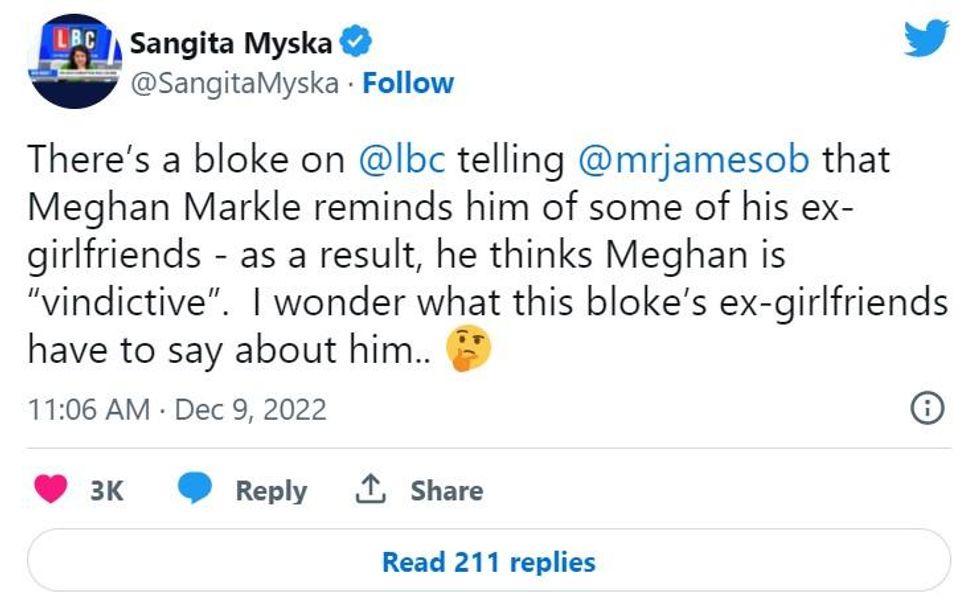Click the thinking face emoji
This screenshot has width=980, height=608.
coord(469,350)
